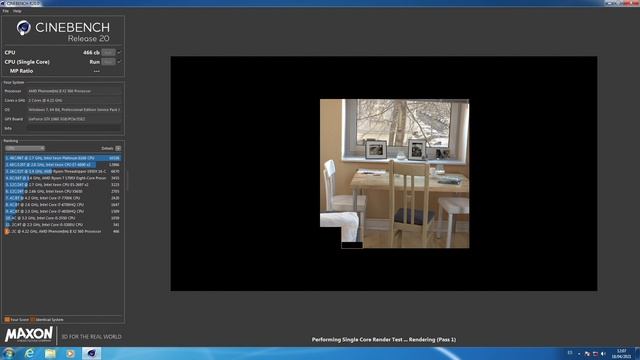Open the ranking type CPU dropdown
The height and width of the screenshot is (360, 640).
[25, 148]
